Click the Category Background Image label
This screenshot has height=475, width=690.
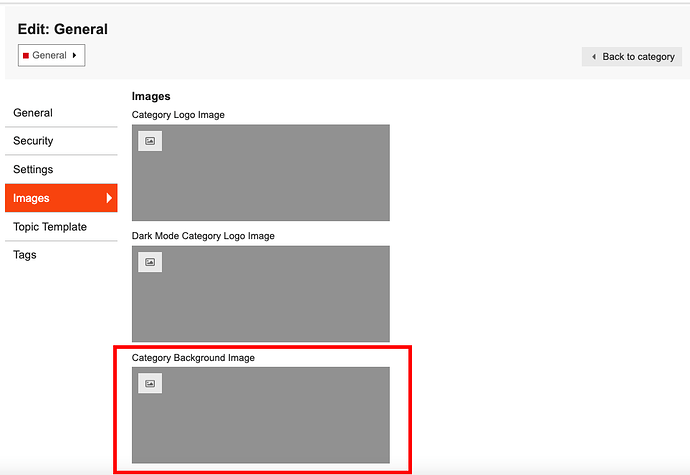click(x=193, y=358)
